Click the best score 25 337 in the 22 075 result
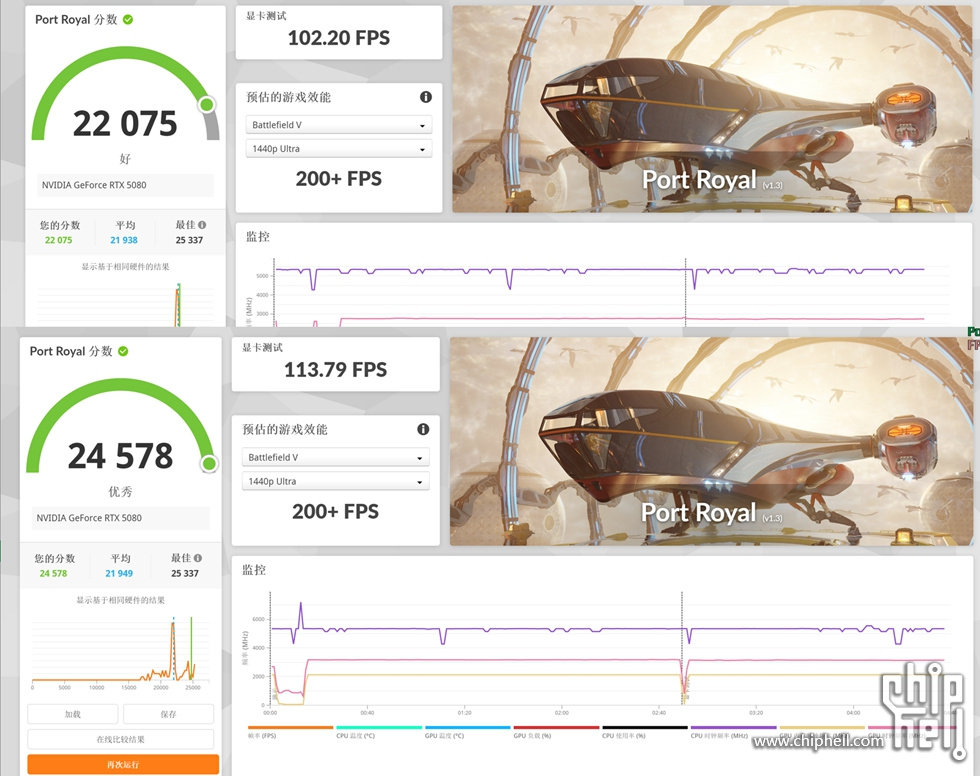 point(189,240)
